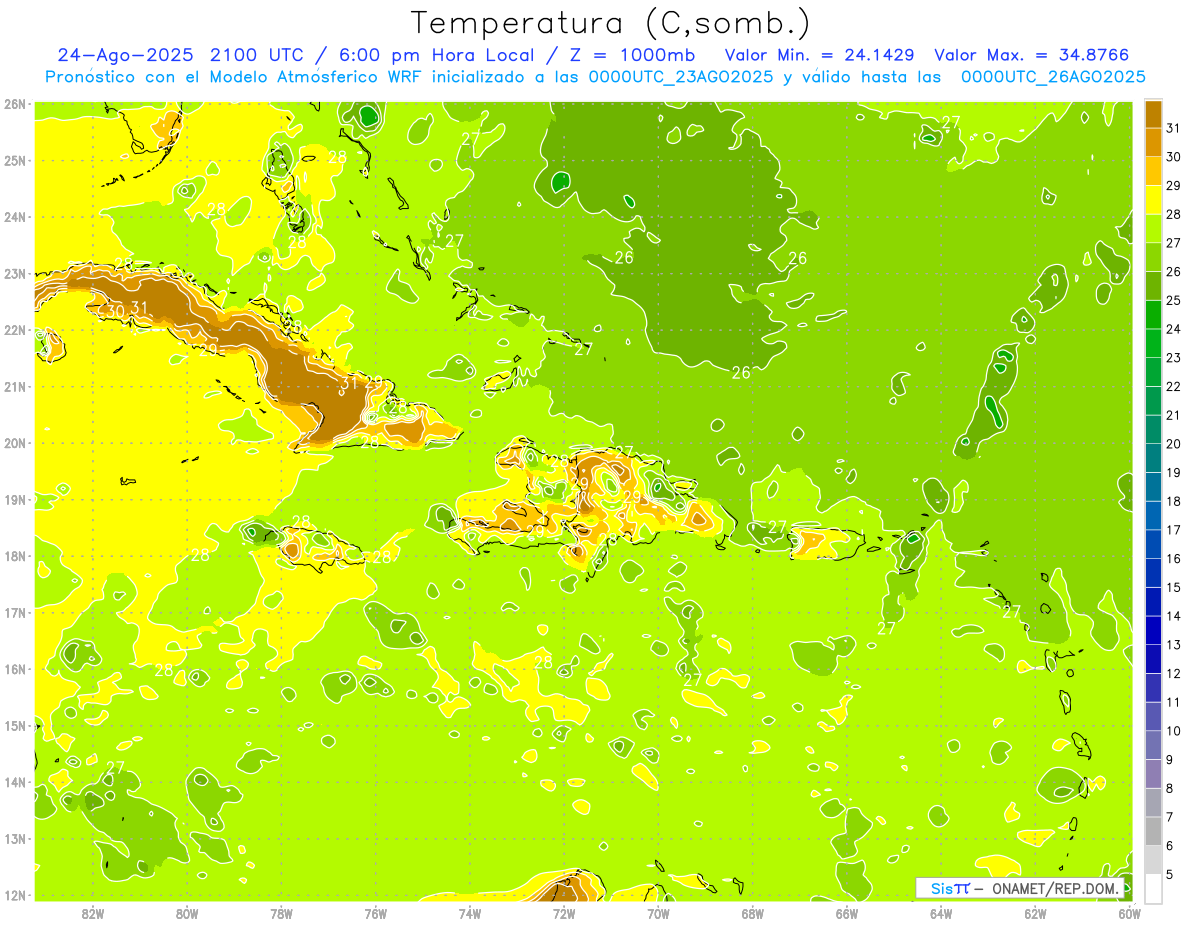Click the longitude label 70W
Screen dimensions: 1200x927
658,913
